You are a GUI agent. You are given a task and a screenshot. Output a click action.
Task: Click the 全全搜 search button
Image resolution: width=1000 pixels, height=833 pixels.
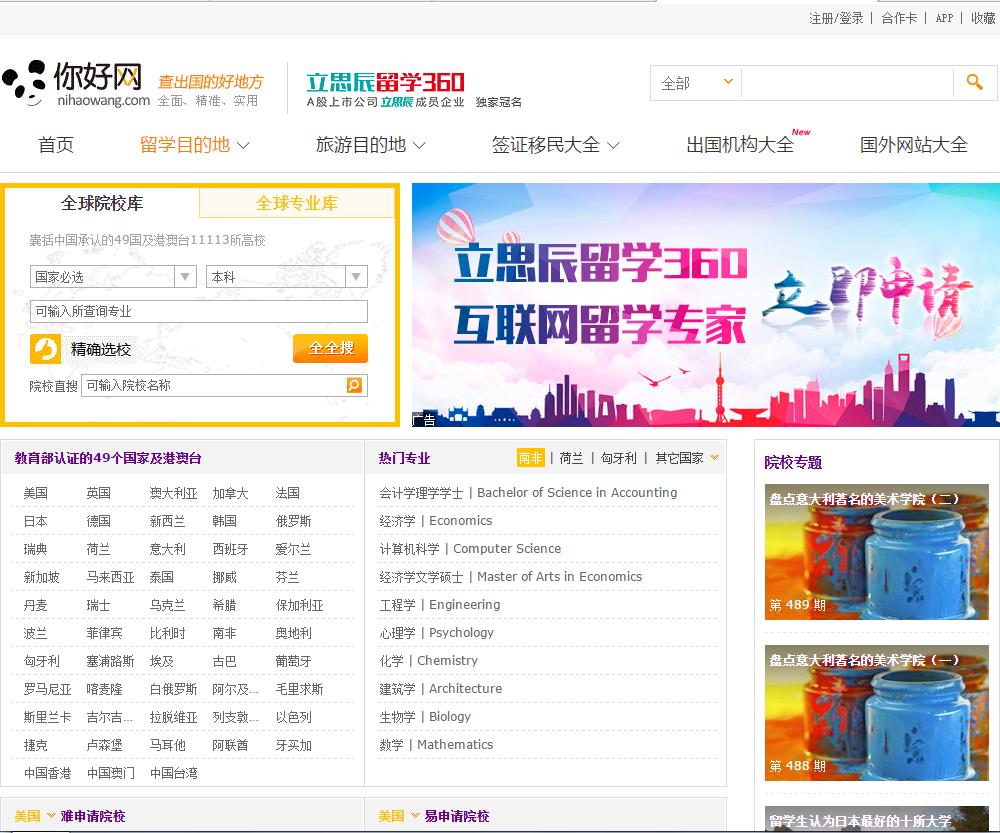pyautogui.click(x=330, y=348)
